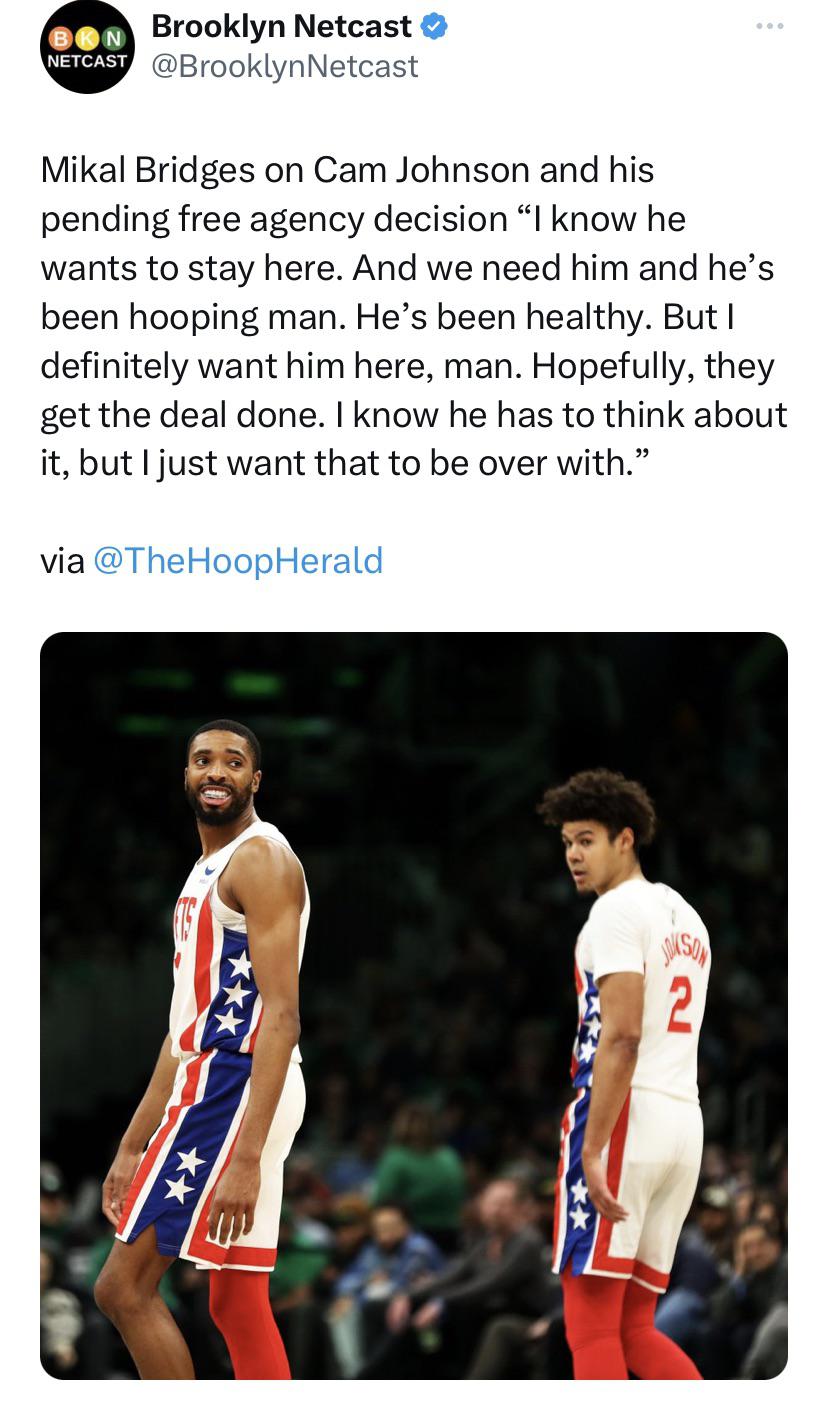This screenshot has height=1404, width=828.
Task: Open the three-dot more options menu
Action: [x=768, y=27]
